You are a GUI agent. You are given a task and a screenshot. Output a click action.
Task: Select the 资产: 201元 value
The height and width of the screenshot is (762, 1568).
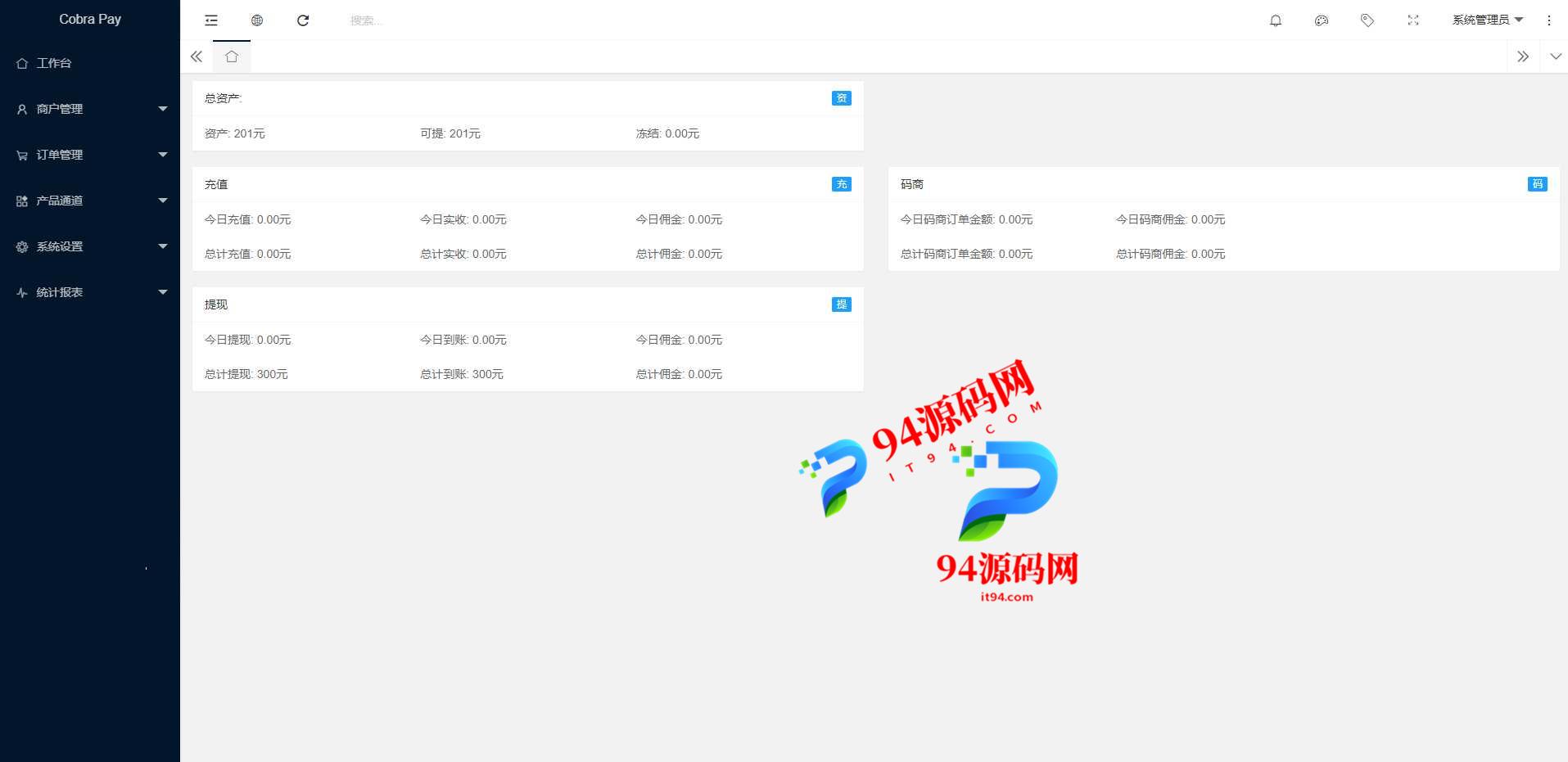pos(235,133)
